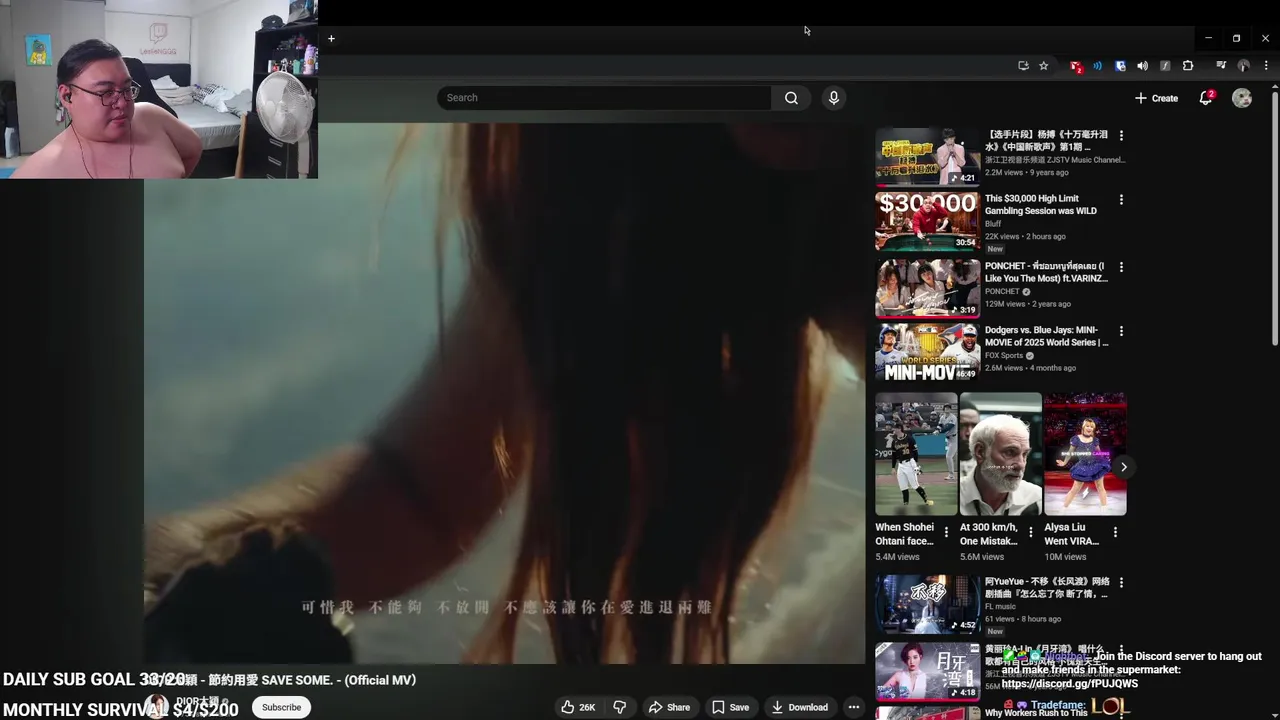Play the $30,000 gambling session thumbnail

[x=928, y=221]
